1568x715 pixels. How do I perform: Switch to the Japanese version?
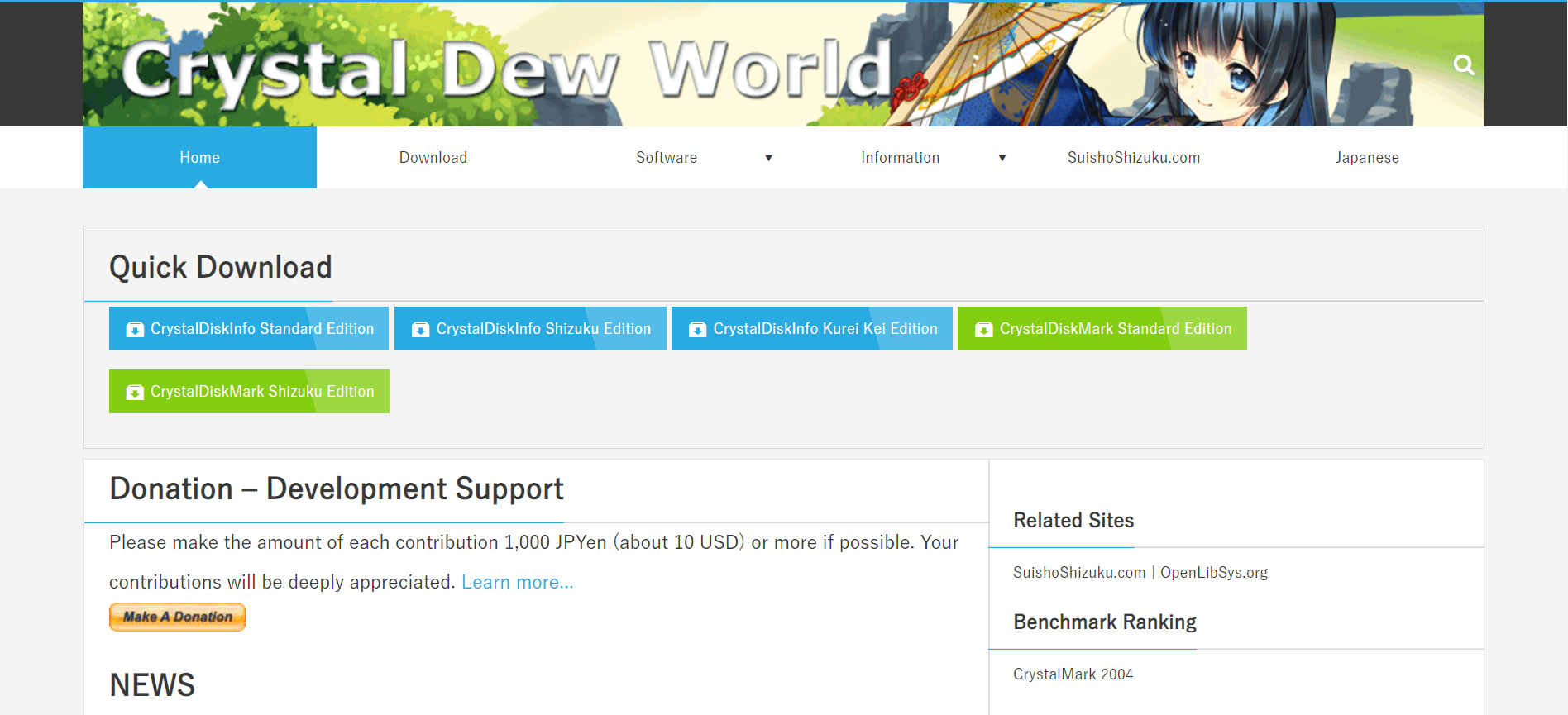1367,157
